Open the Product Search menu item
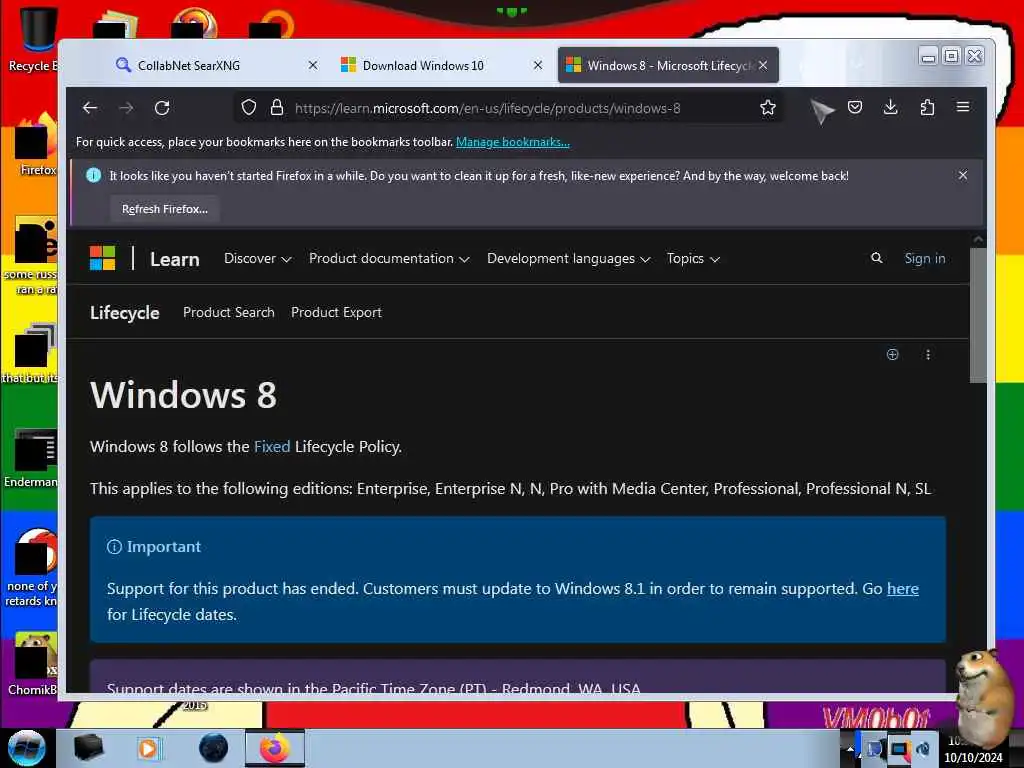The image size is (1024, 768). coord(229,312)
